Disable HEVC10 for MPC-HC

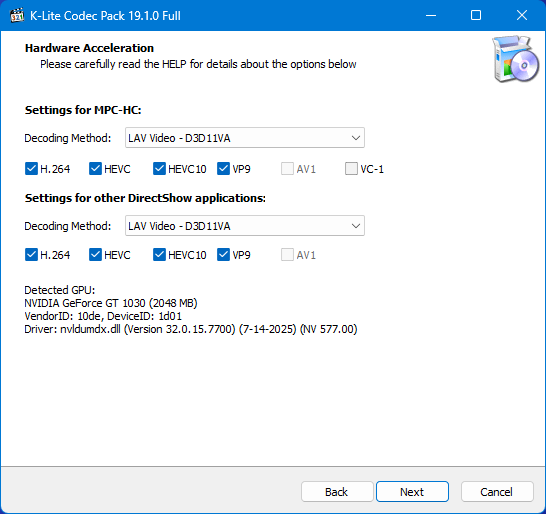point(159,169)
